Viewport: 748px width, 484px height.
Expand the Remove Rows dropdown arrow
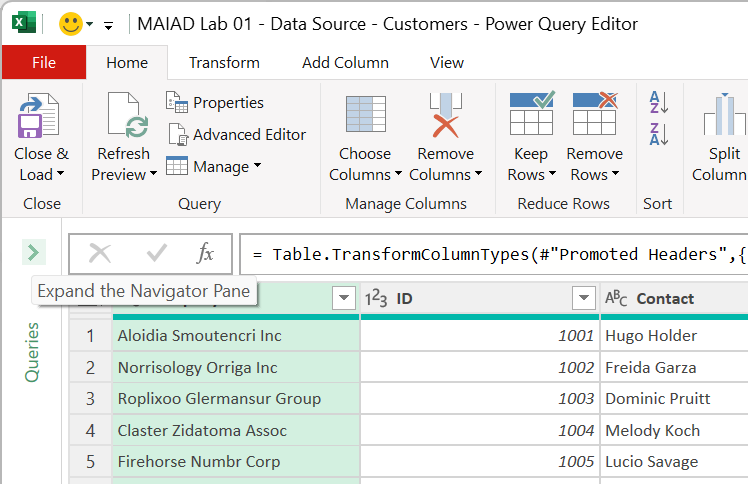tap(615, 174)
